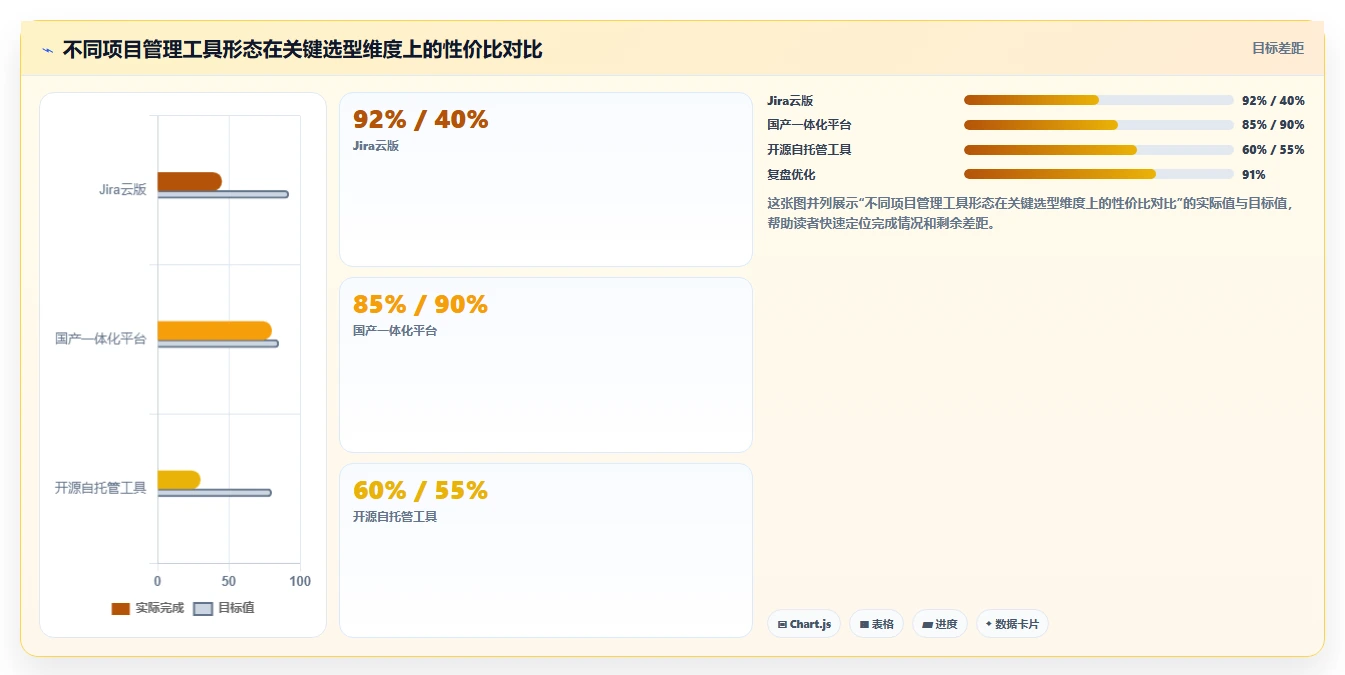Click the square icon in the 表格 tag

(864, 624)
